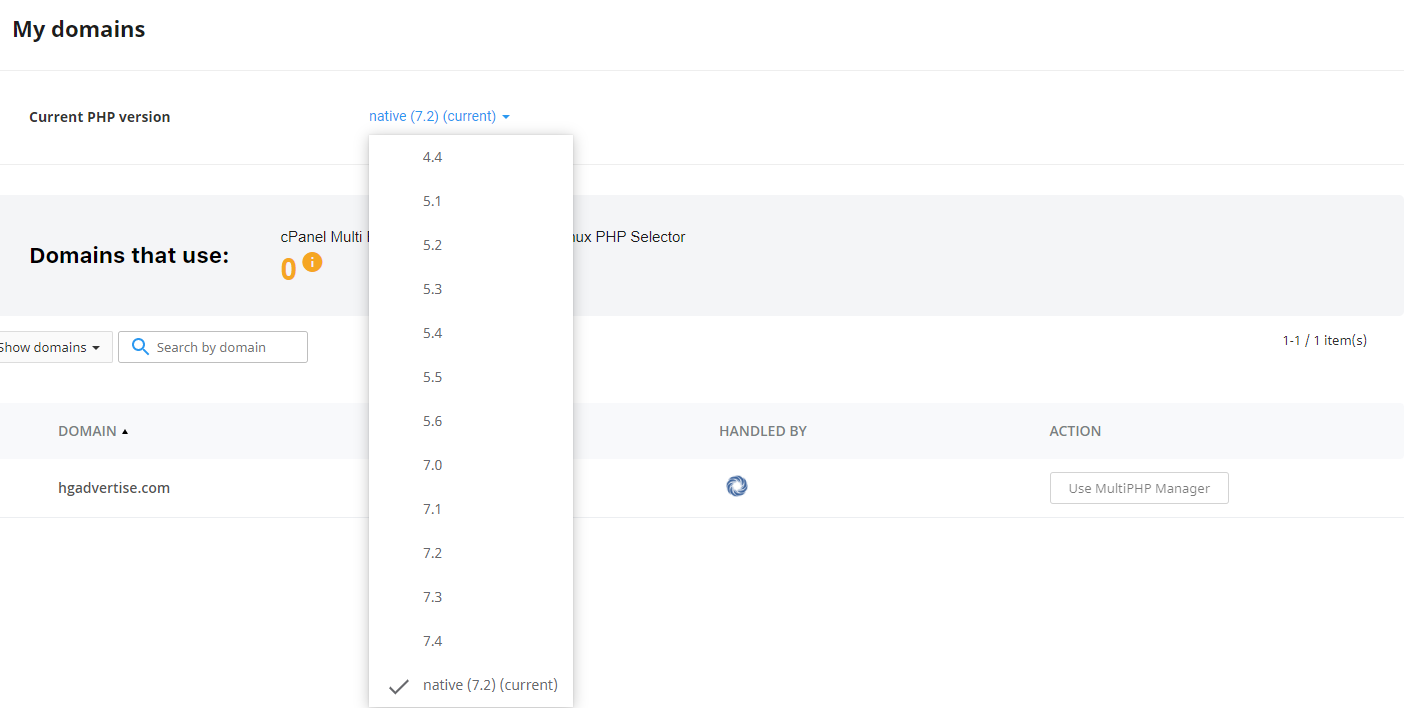Screen dimensions: 1412x708
Task: Open the Show domains filter dropdown
Action: 50,347
